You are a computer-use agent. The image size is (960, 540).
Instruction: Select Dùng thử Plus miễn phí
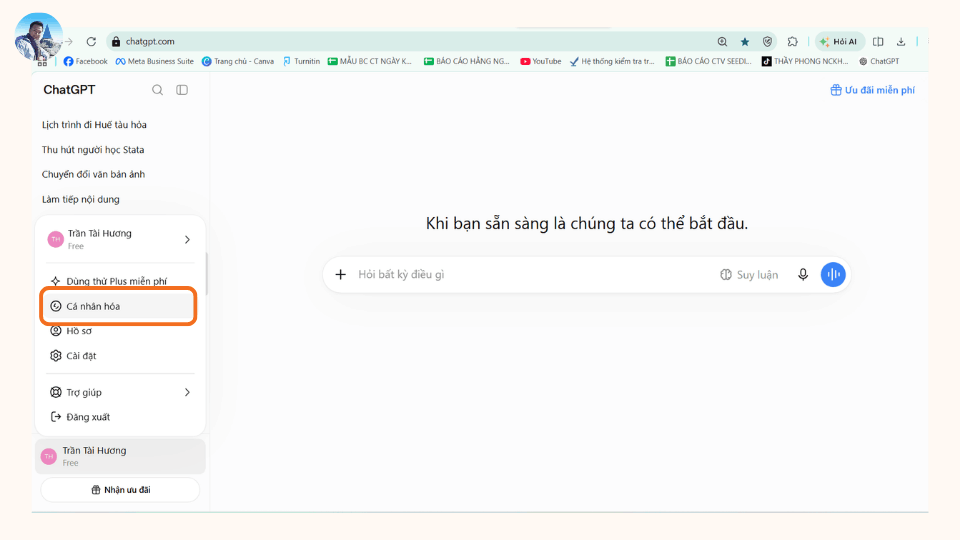[x=116, y=281]
